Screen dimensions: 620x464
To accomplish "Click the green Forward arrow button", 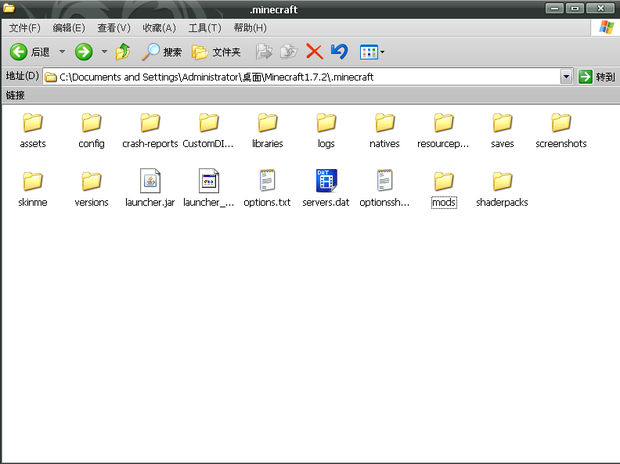I will (84, 51).
